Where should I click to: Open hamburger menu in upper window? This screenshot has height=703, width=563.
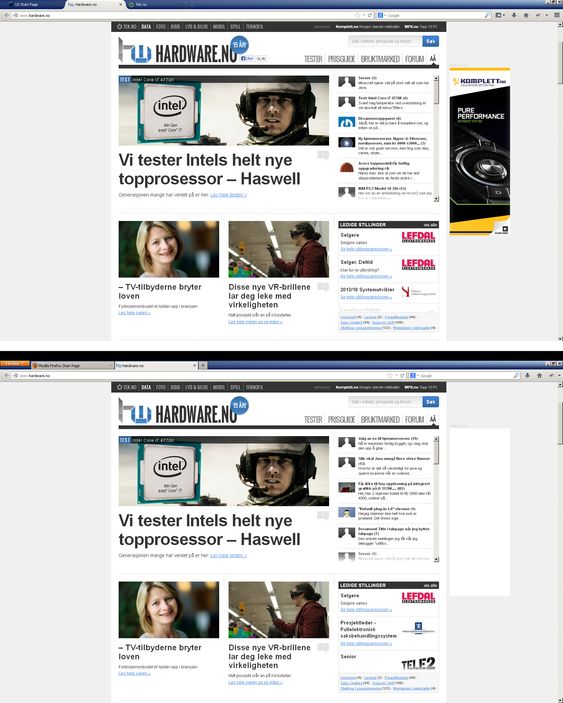557,15
